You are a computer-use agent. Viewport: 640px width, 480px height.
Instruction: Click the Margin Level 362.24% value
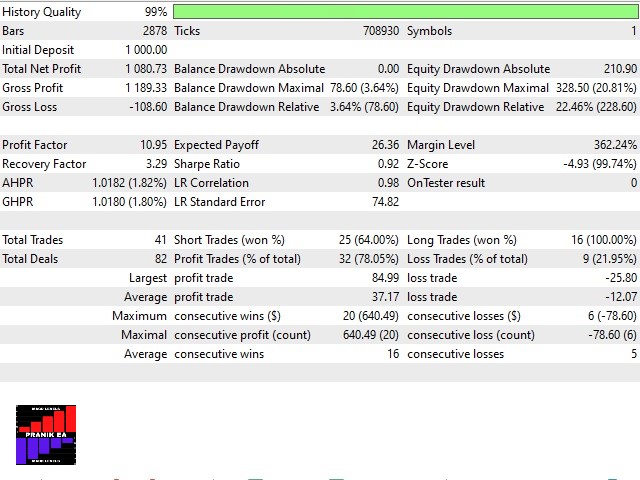[614, 145]
